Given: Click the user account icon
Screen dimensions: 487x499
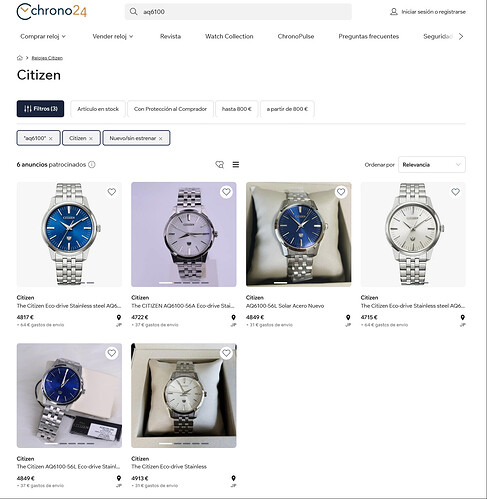Looking at the screenshot, I should (x=394, y=12).
